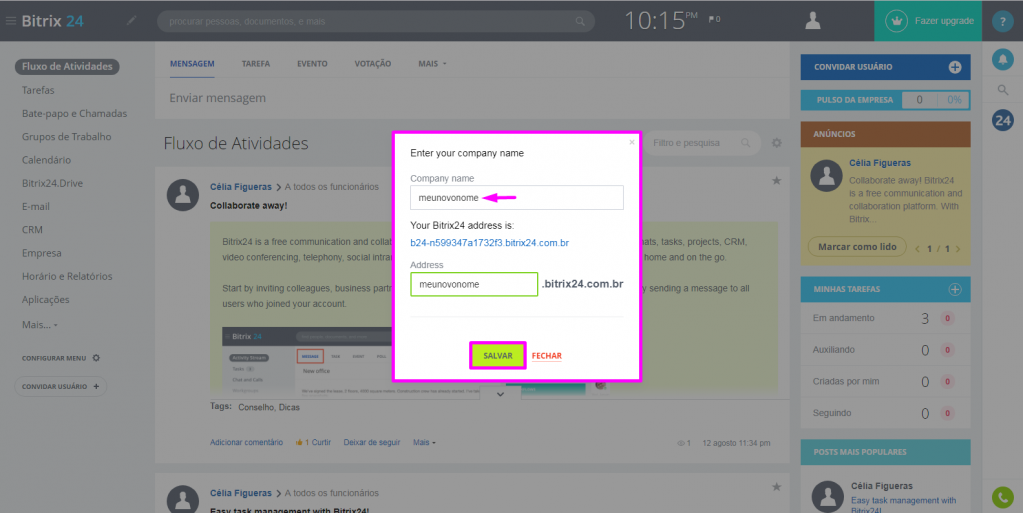The image size is (1023, 513).
Task: Click the flag counter icon next to the clock
Action: pos(714,20)
